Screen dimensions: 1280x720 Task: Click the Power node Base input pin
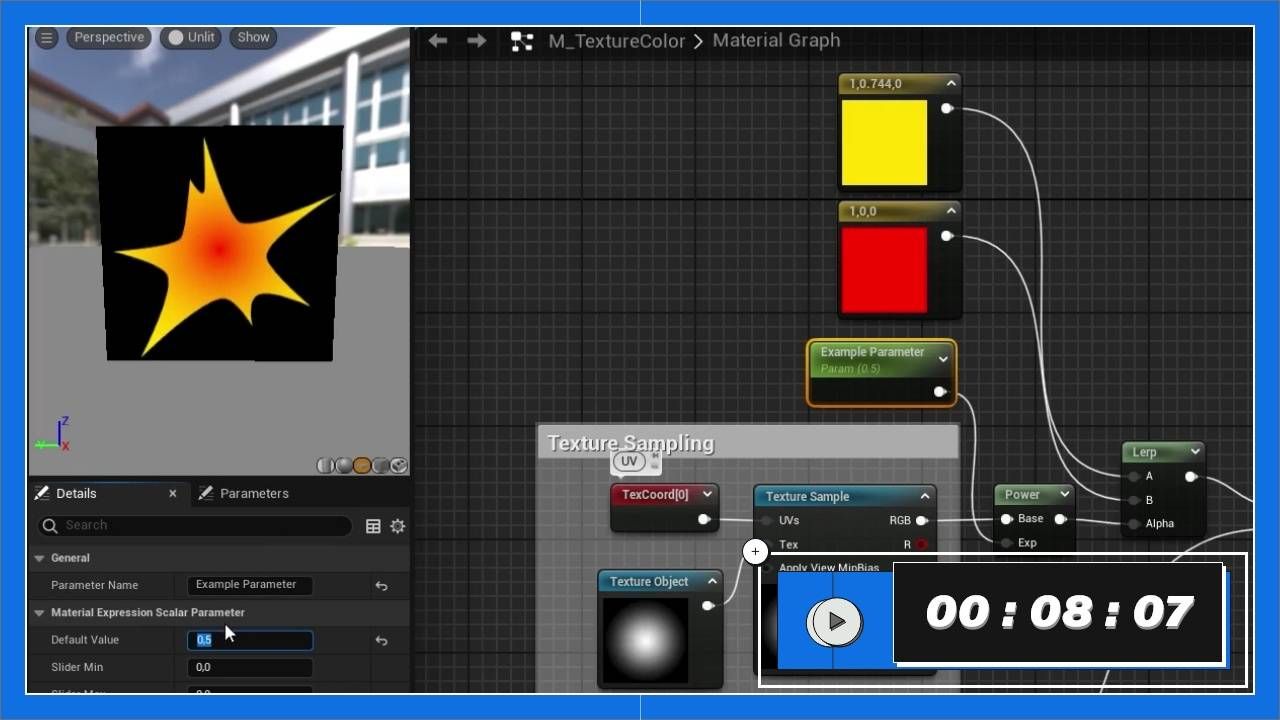point(1006,519)
